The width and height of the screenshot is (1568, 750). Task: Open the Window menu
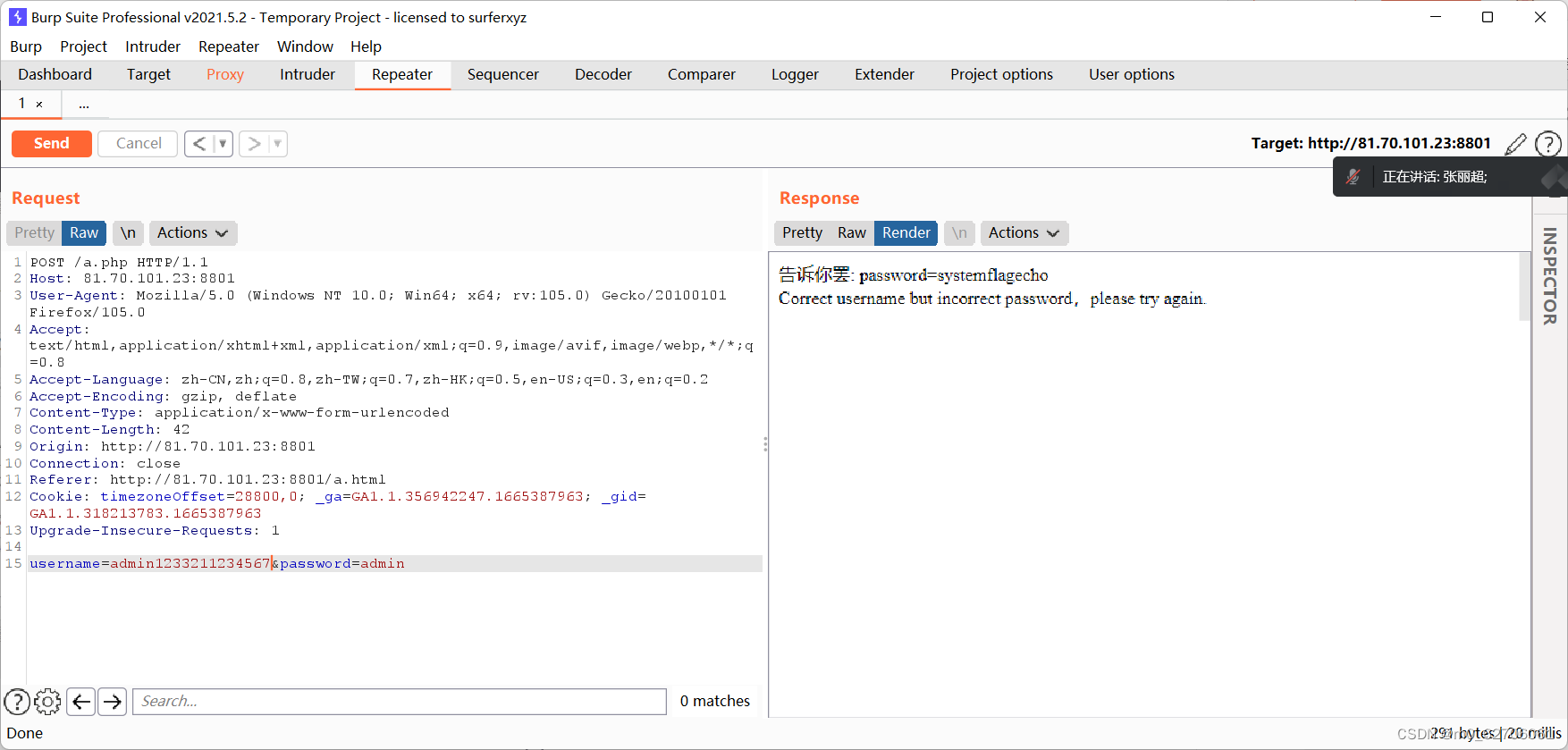point(305,46)
